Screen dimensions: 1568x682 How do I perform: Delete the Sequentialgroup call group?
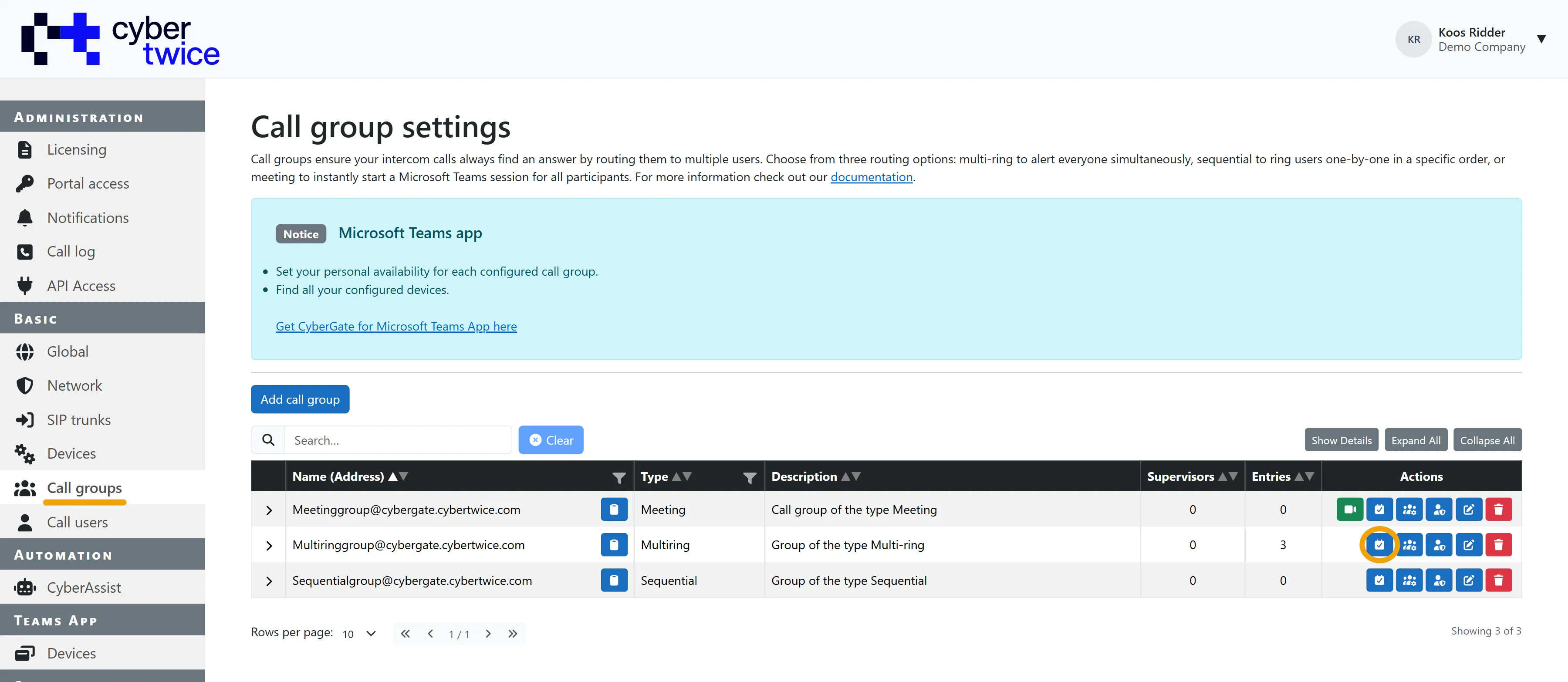(1499, 581)
